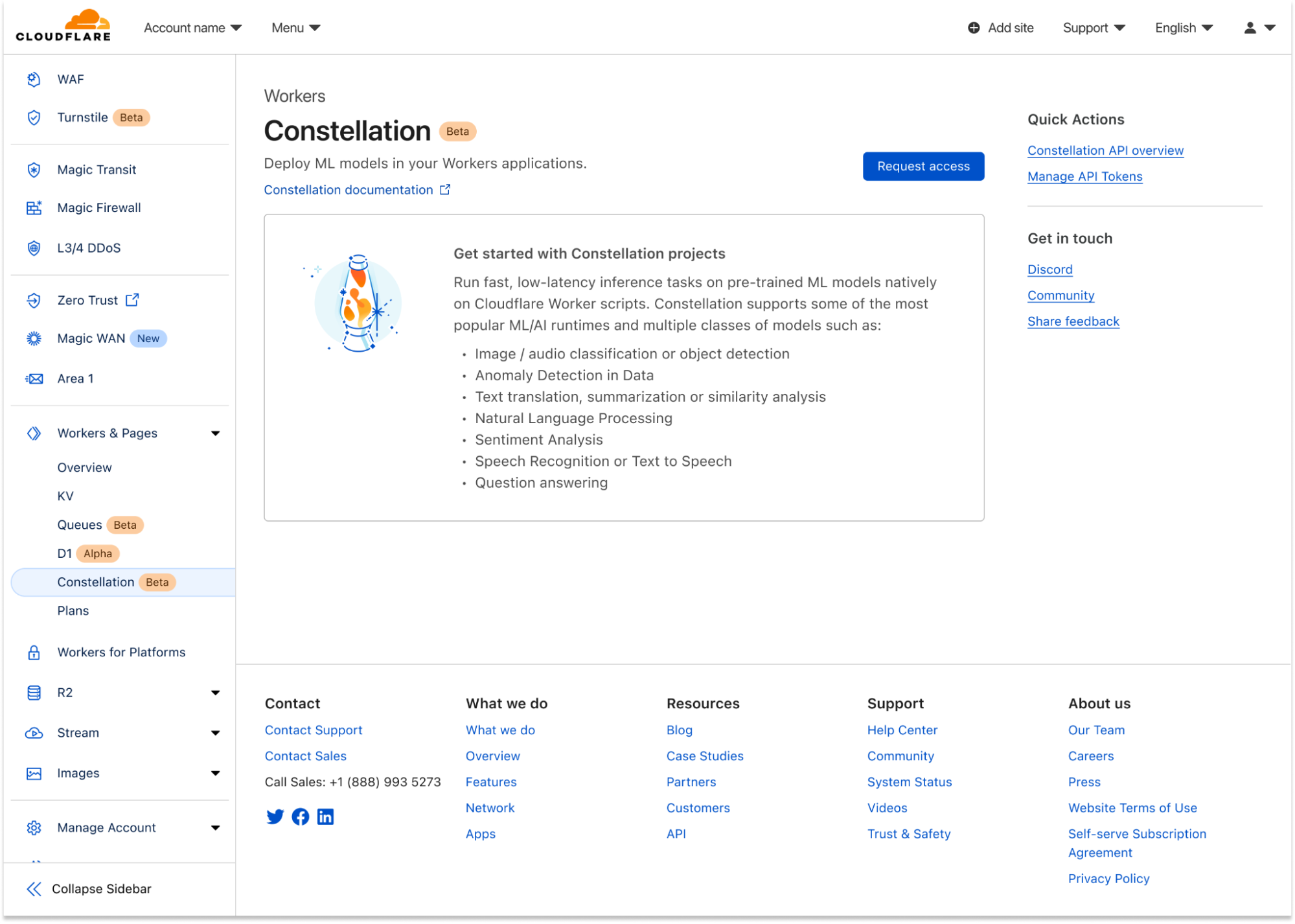1295x924 pixels.
Task: Open the Constellation documentation link
Action: tap(349, 190)
